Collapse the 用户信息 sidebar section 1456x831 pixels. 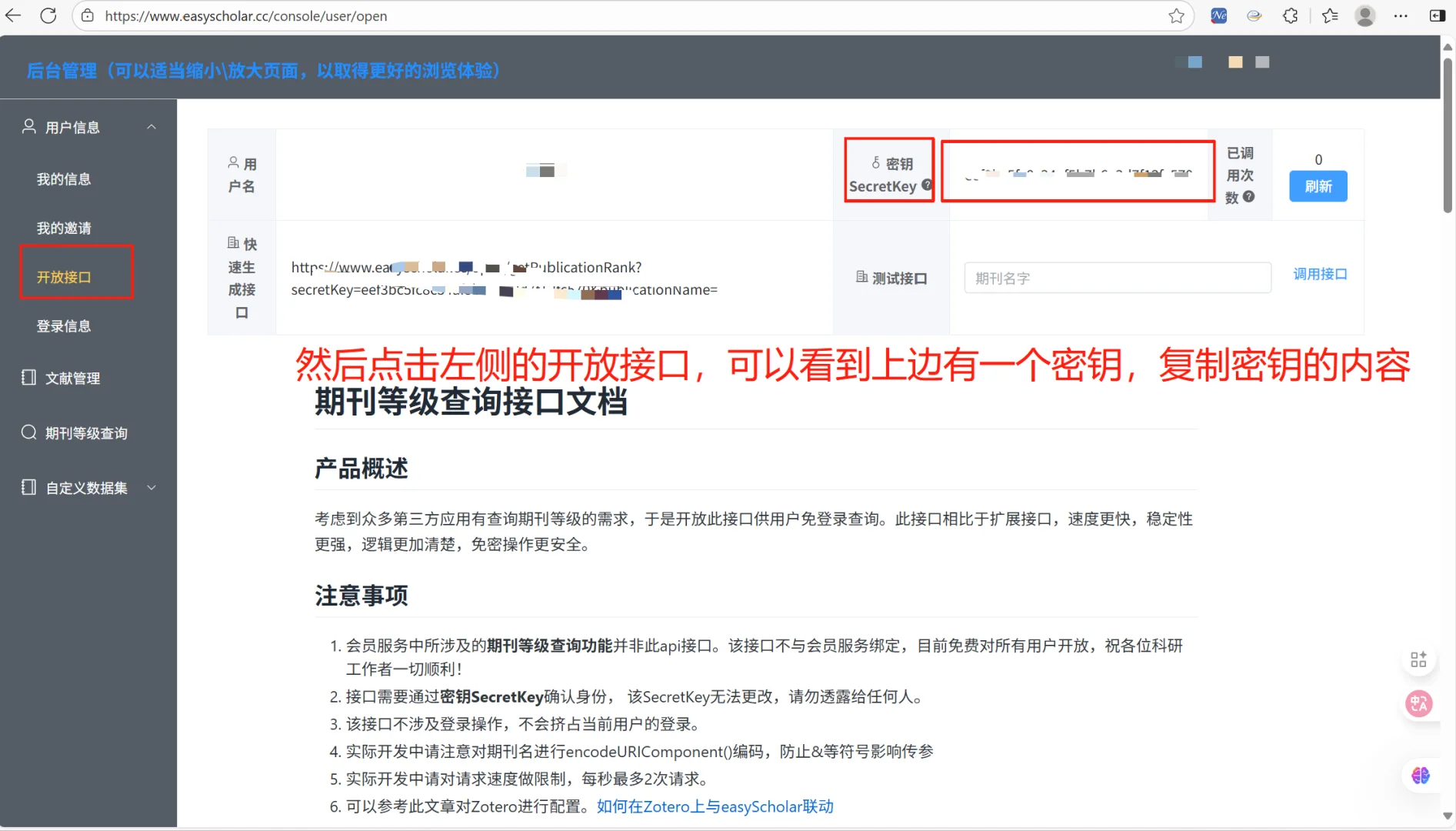point(152,127)
